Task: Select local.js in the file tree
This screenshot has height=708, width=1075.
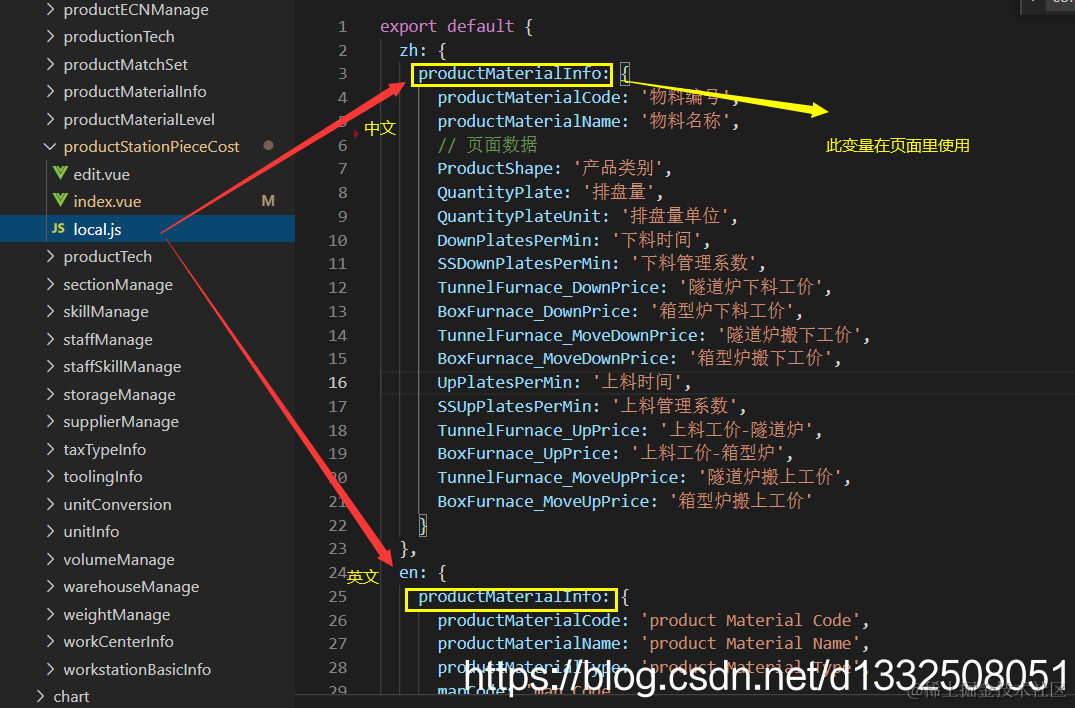Action: pos(97,229)
